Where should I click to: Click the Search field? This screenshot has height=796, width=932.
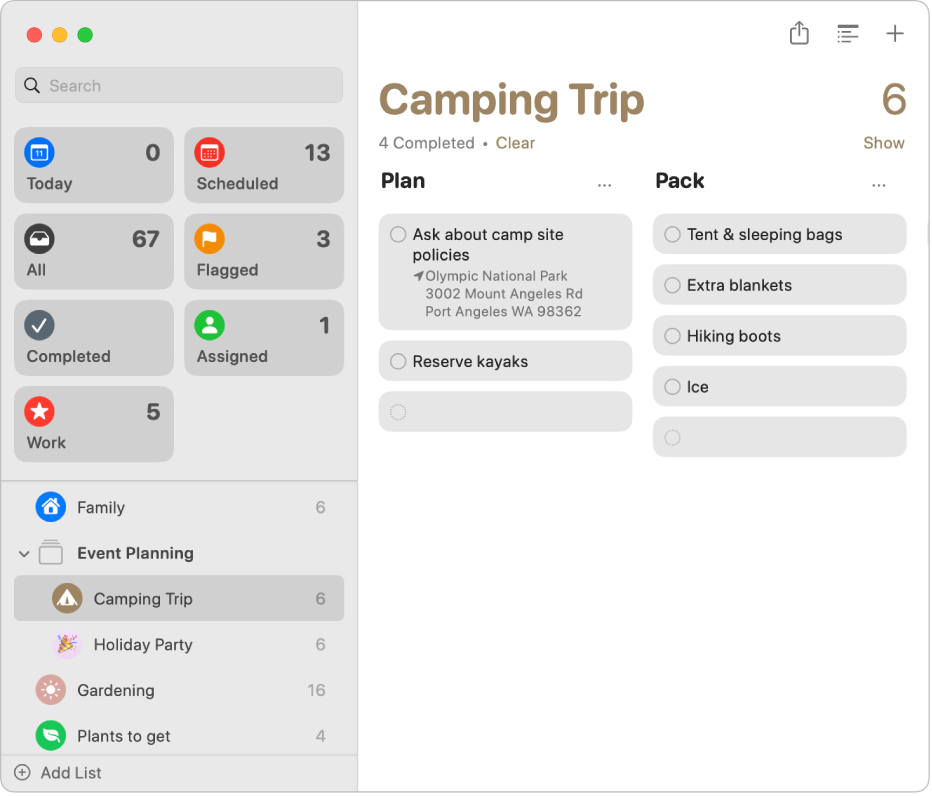(180, 86)
